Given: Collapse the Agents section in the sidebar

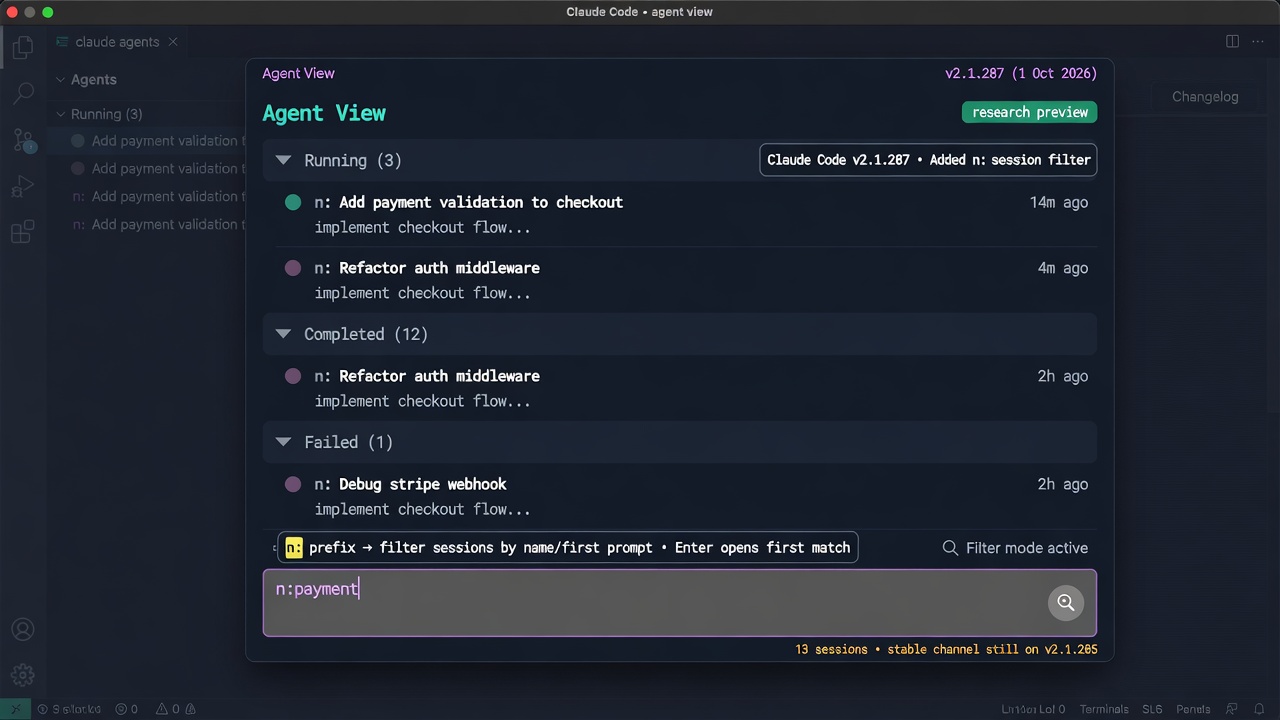Looking at the screenshot, I should point(60,80).
